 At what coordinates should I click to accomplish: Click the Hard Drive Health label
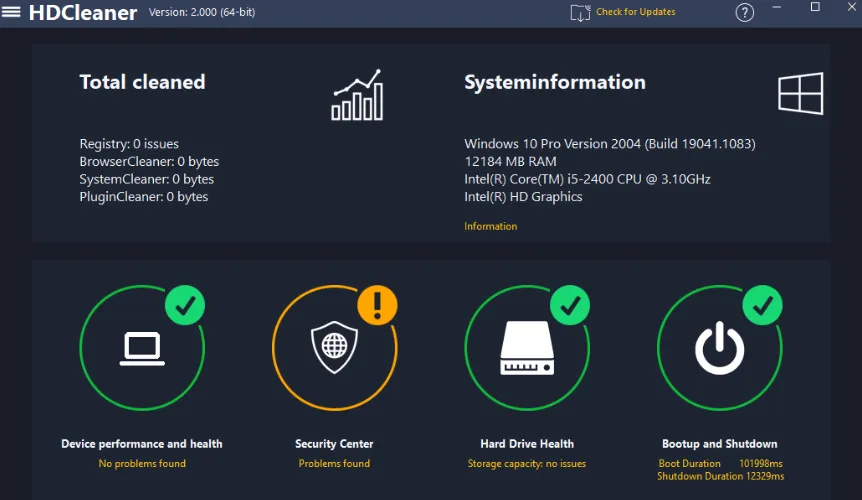click(527, 444)
